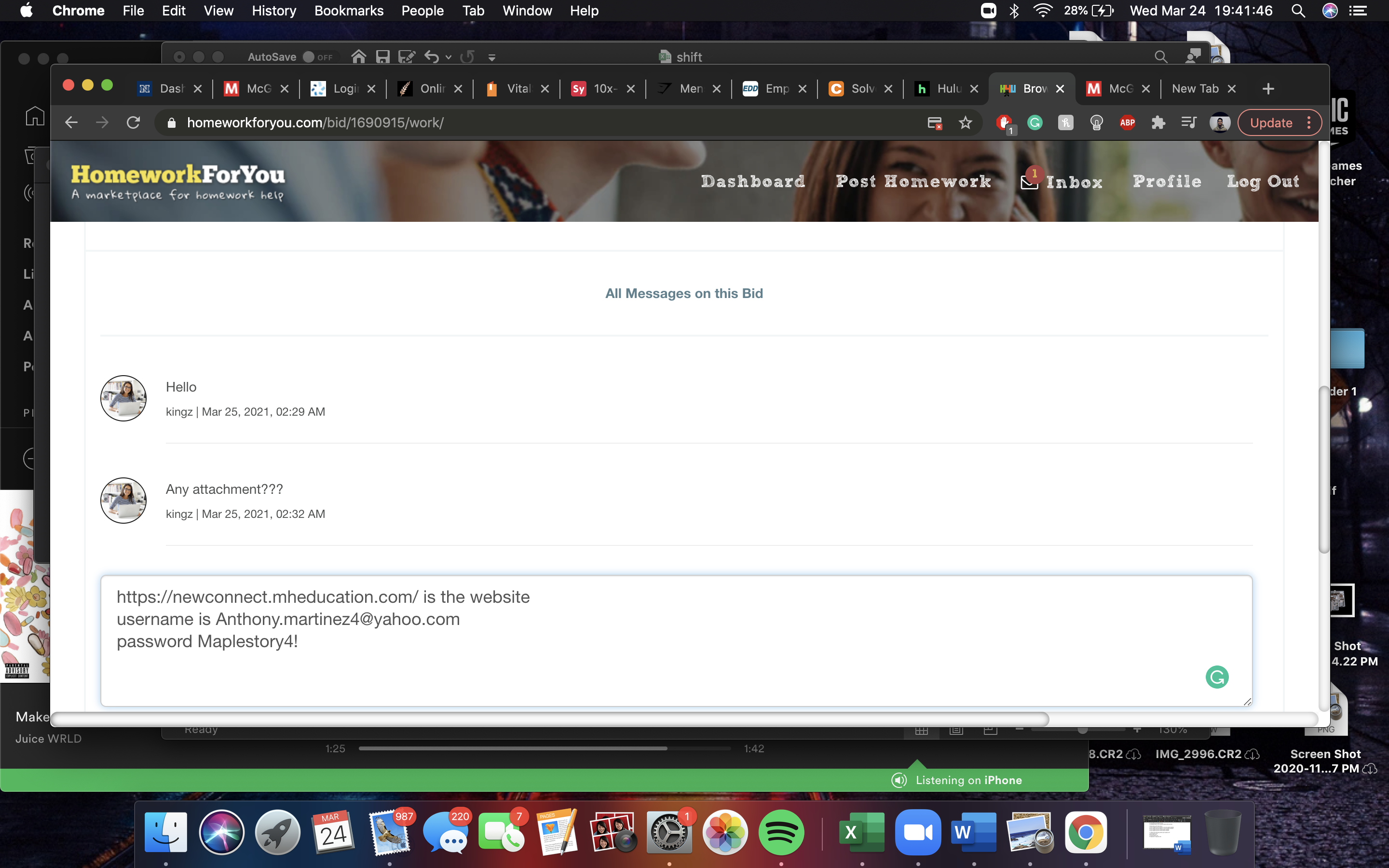Open a new tab with plus button
1389x868 pixels.
click(1268, 88)
